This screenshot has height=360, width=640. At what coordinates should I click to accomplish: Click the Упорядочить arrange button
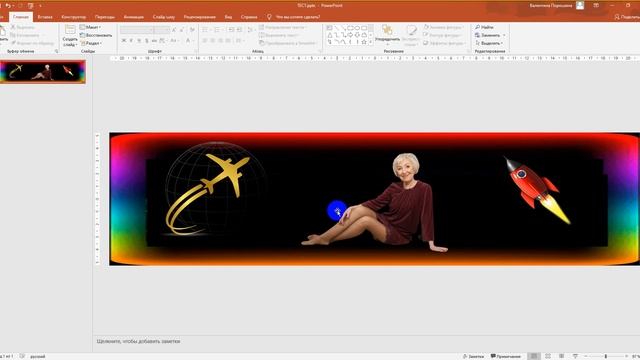point(387,34)
